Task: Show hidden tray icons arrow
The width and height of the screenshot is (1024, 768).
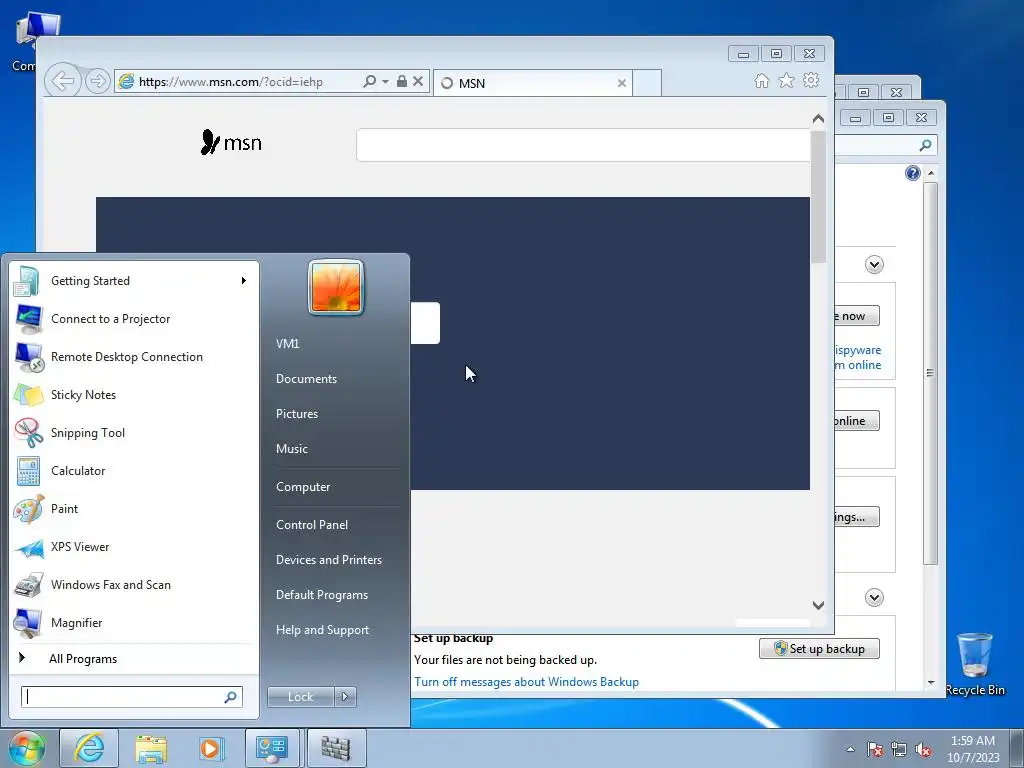Action: 850,749
